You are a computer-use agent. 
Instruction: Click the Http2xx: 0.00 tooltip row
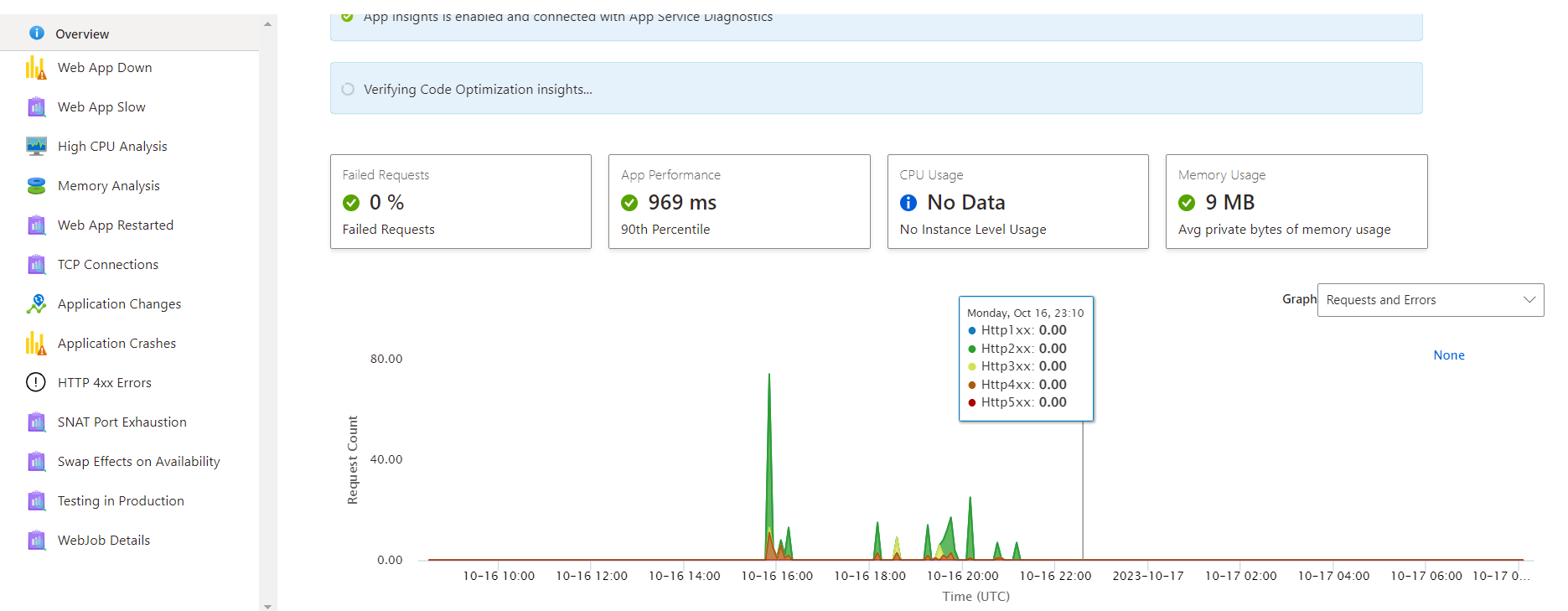coord(1017,349)
